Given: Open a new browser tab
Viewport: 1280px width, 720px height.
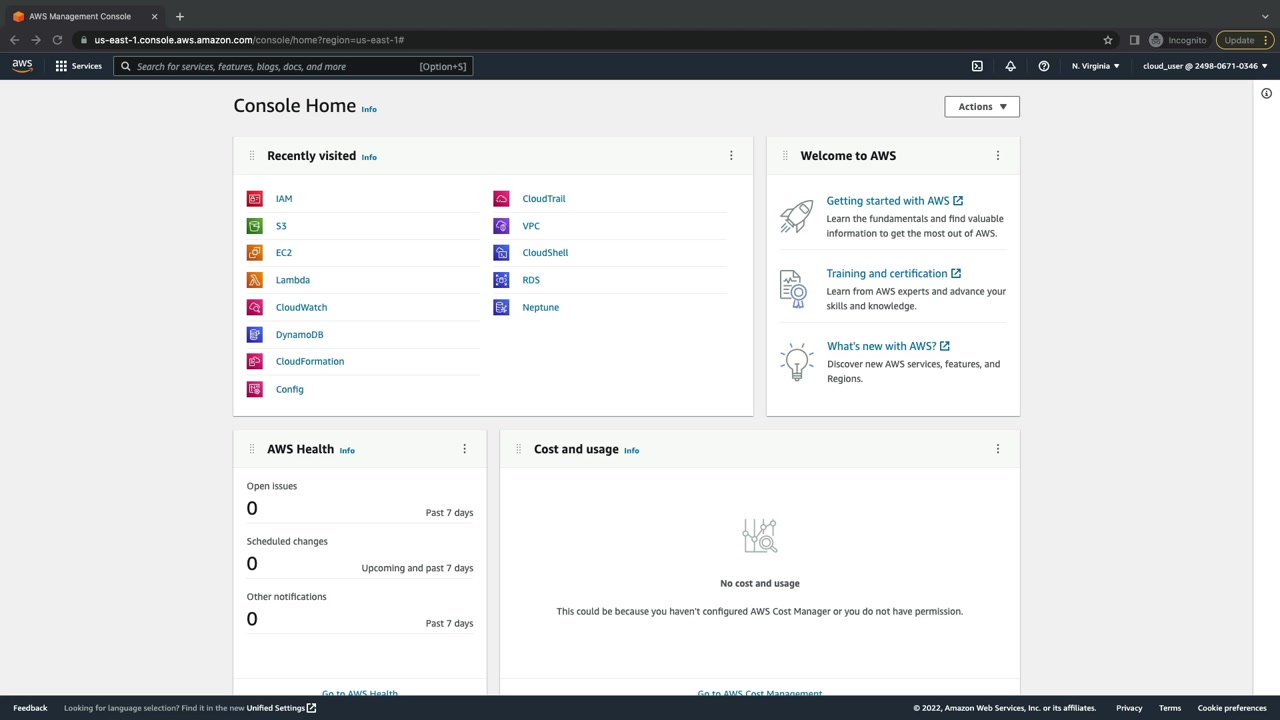Looking at the screenshot, I should (180, 16).
